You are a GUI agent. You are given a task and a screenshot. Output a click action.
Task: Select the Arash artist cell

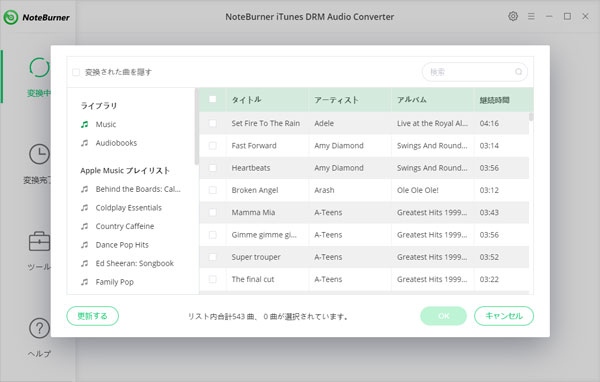coord(324,190)
